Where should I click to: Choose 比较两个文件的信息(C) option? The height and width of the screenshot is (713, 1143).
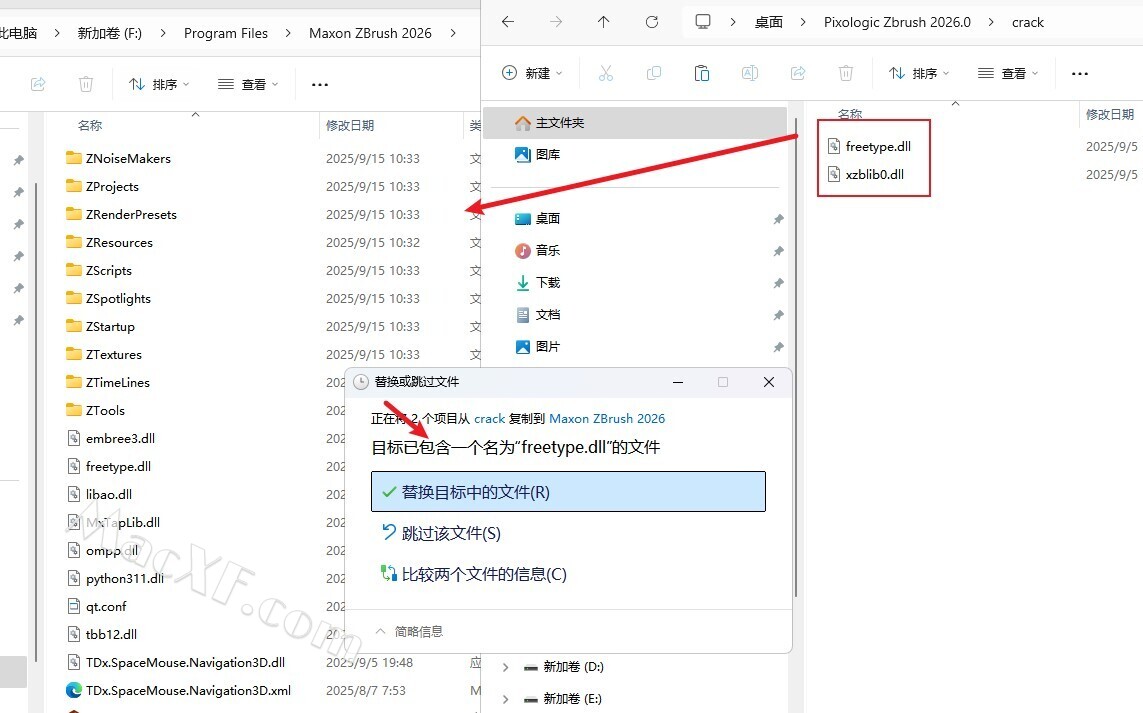[474, 574]
